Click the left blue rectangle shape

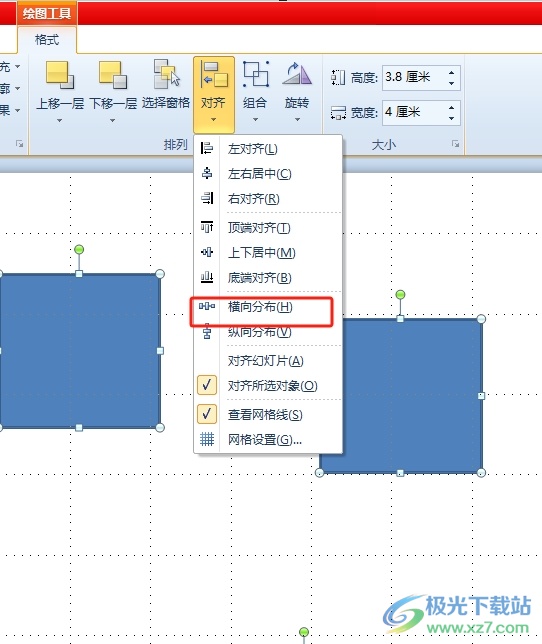coord(80,350)
